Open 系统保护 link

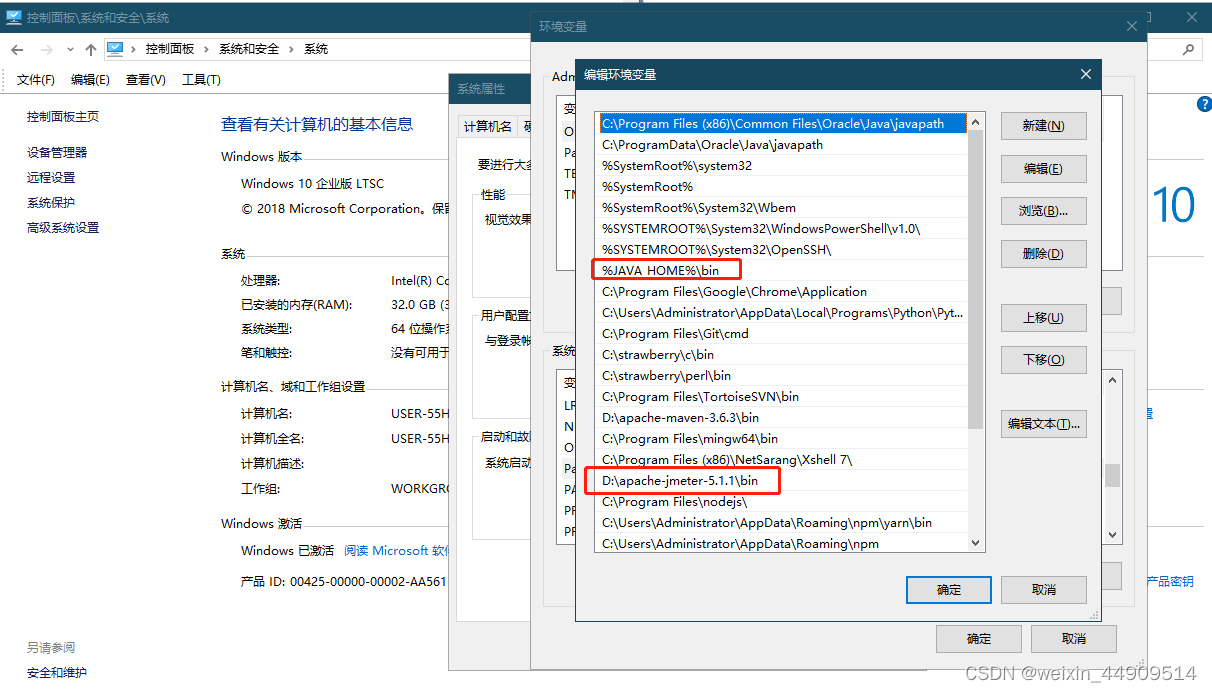pyautogui.click(x=51, y=202)
